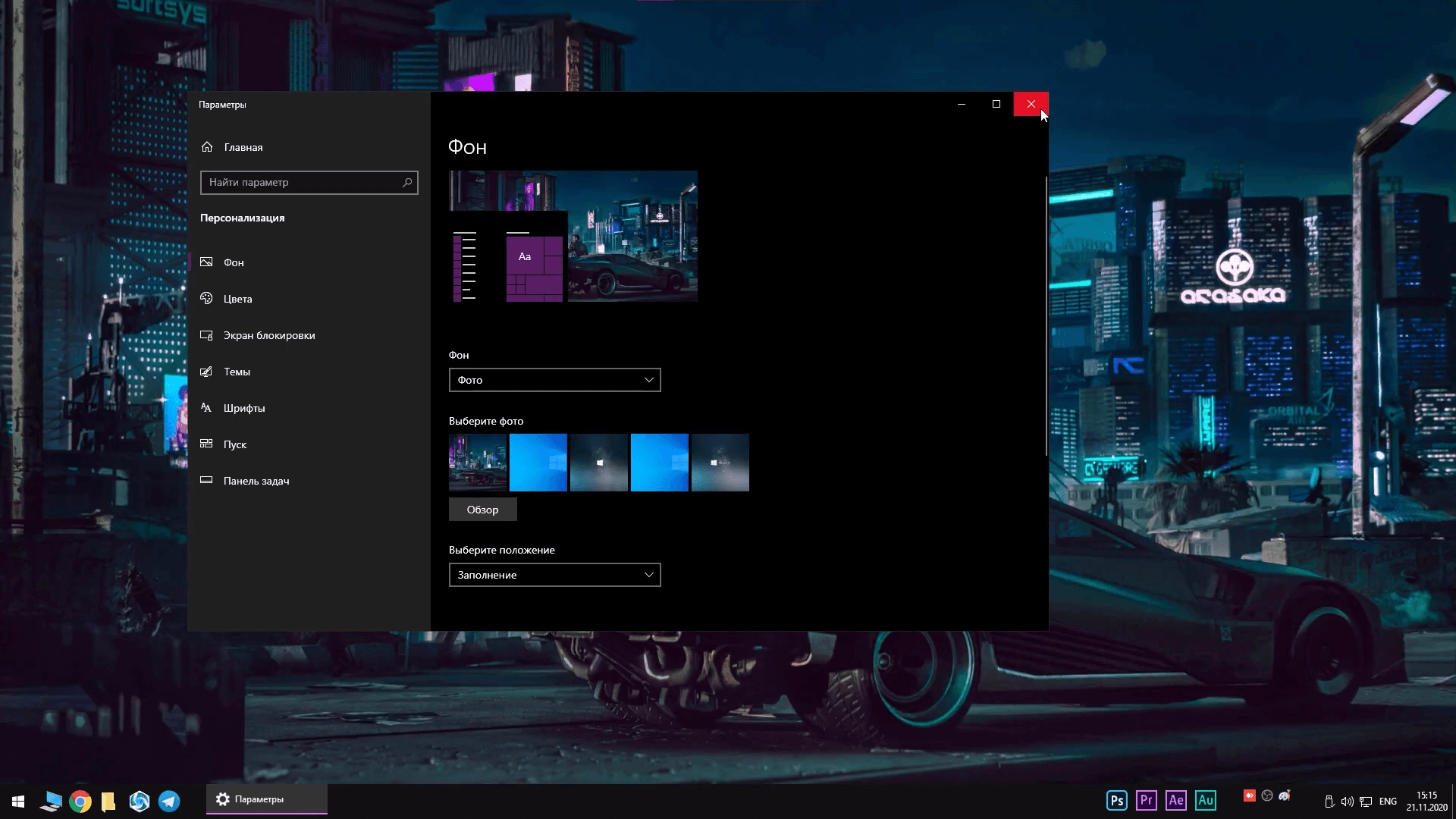Maximize the Параметры window
1456x819 pixels.
click(x=996, y=104)
